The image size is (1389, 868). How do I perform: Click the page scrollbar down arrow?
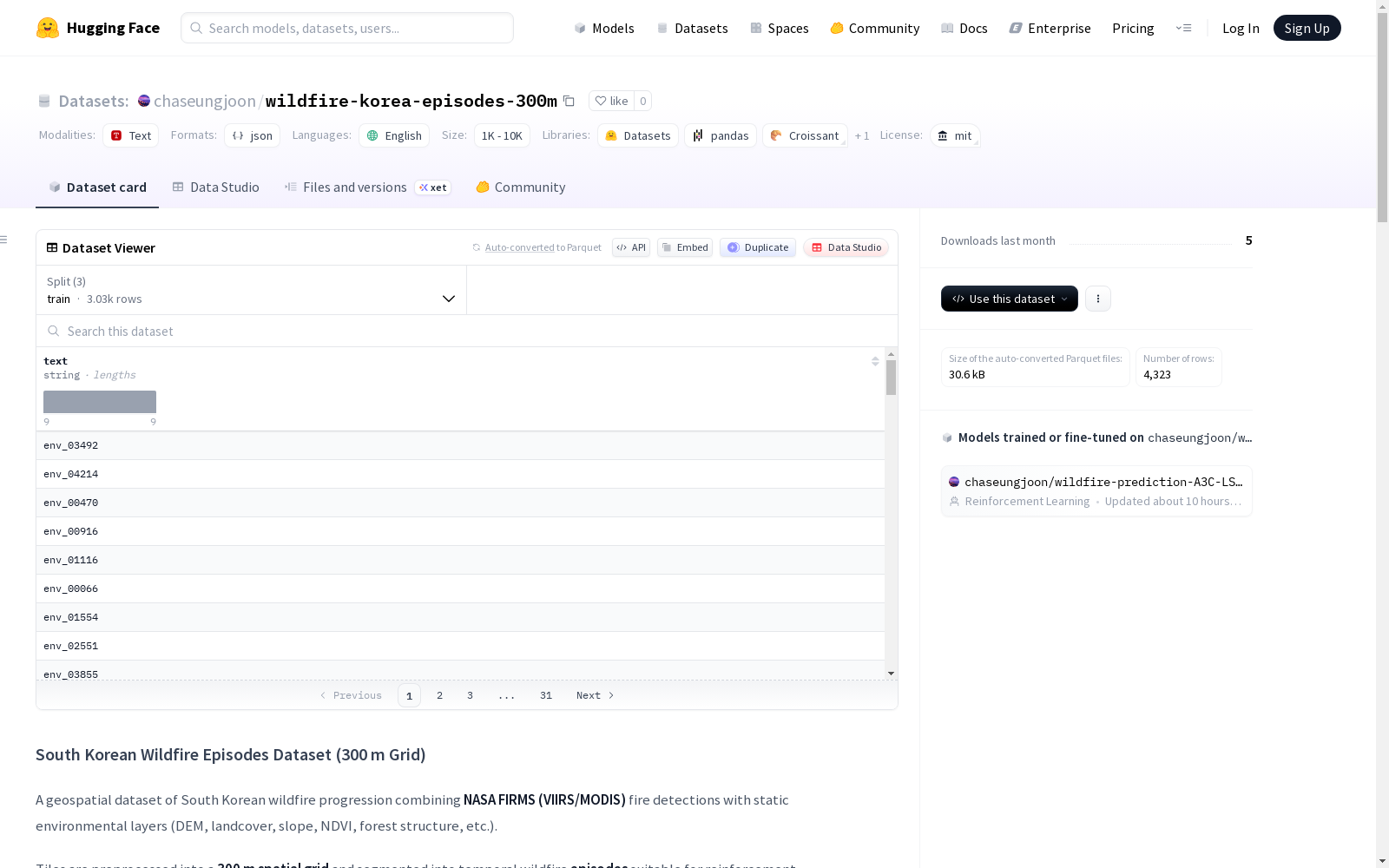tap(1382, 861)
